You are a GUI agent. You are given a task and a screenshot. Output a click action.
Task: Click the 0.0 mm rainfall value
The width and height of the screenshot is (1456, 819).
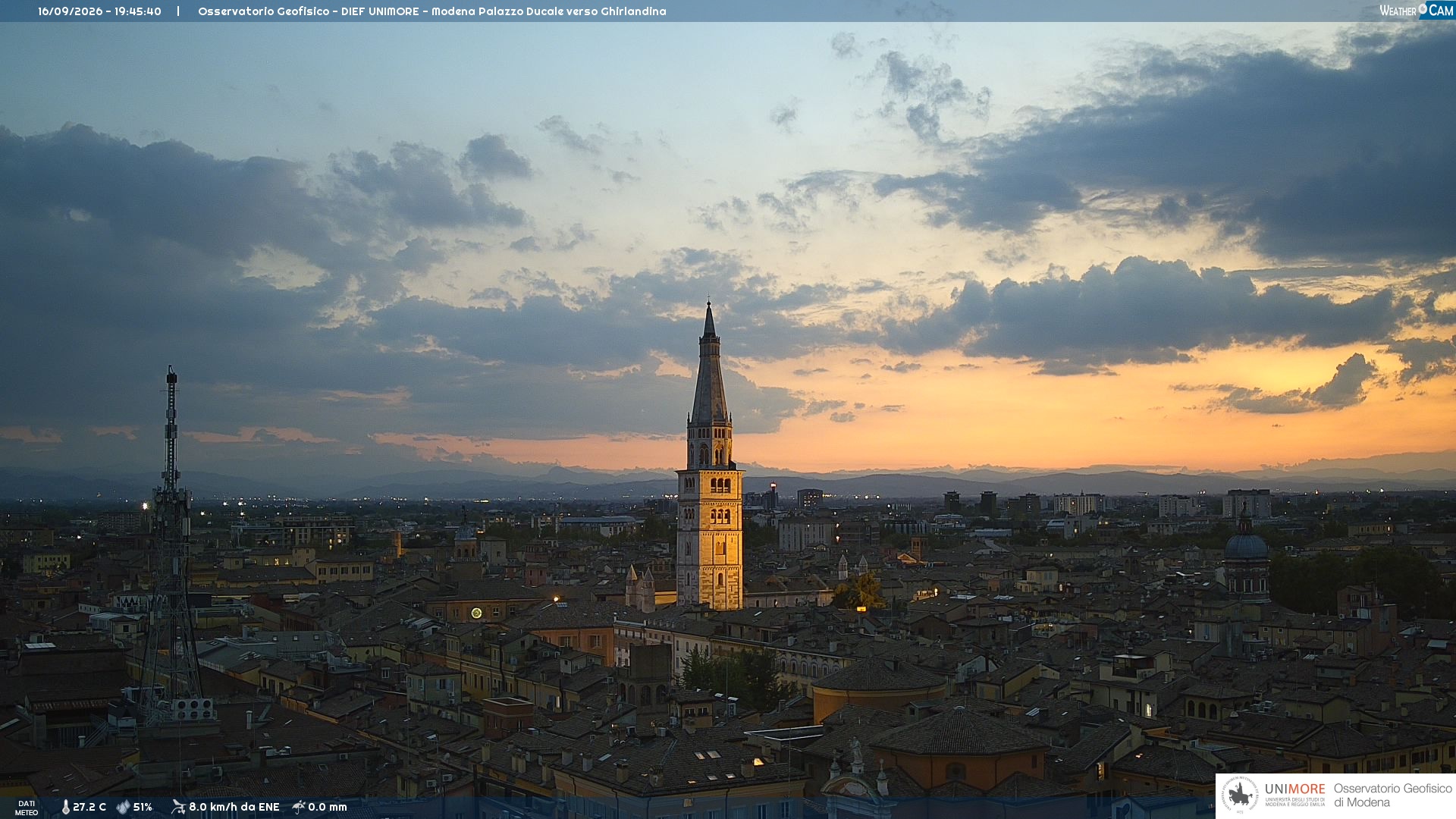pos(328,807)
